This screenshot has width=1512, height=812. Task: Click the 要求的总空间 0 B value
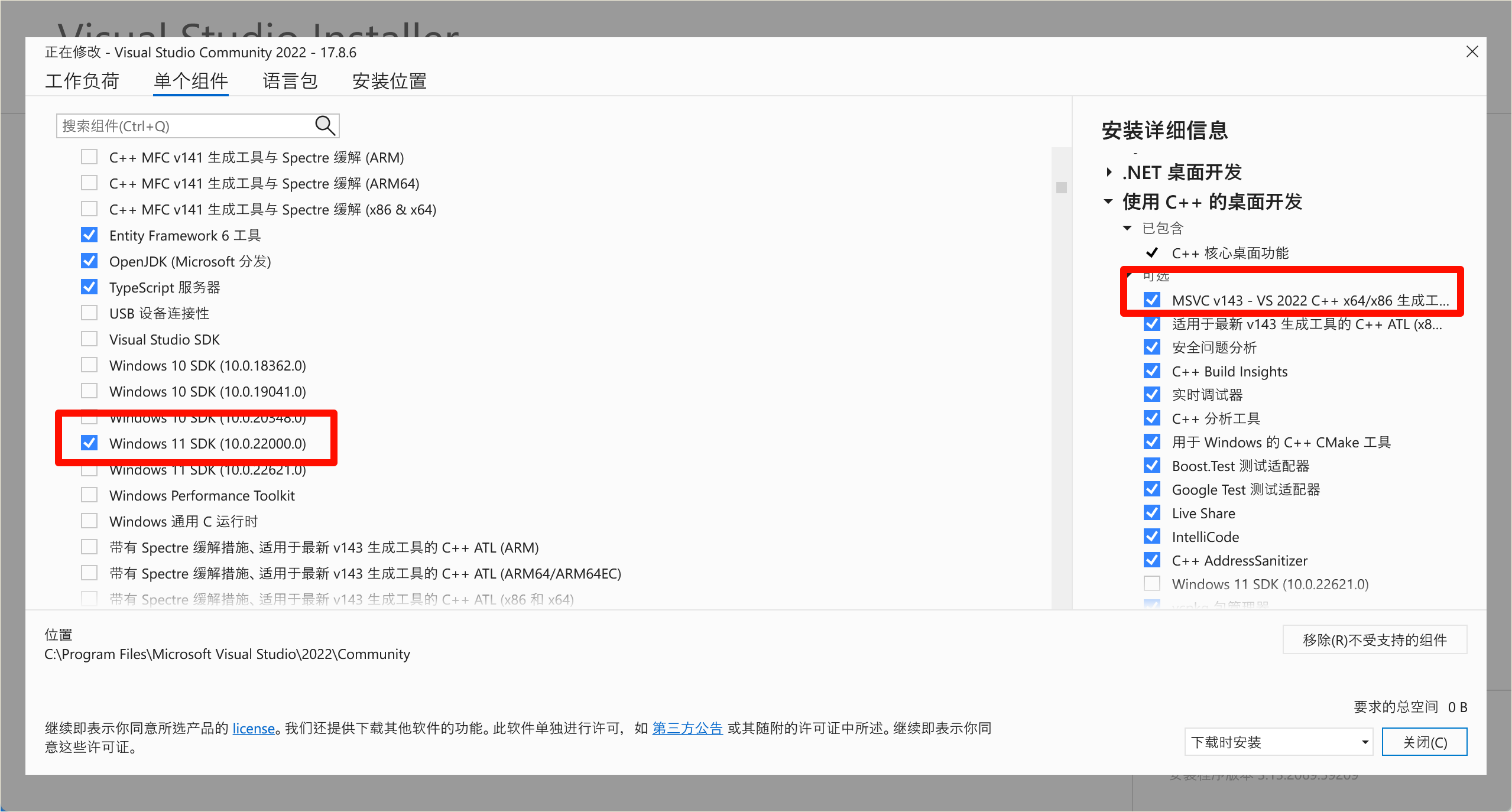click(x=1457, y=707)
